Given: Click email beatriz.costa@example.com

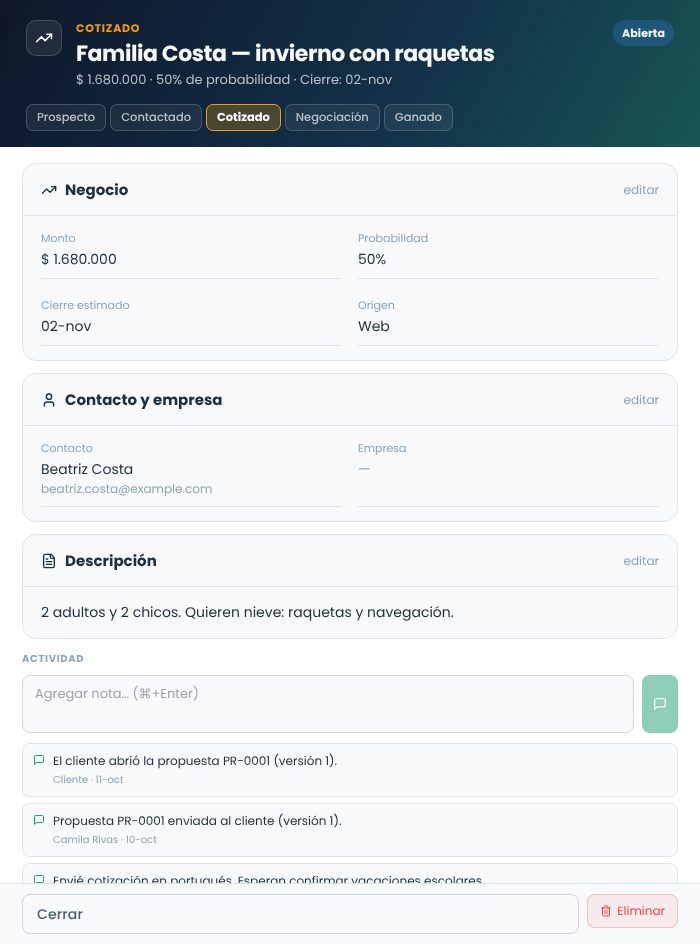Looking at the screenshot, I should 126,489.
